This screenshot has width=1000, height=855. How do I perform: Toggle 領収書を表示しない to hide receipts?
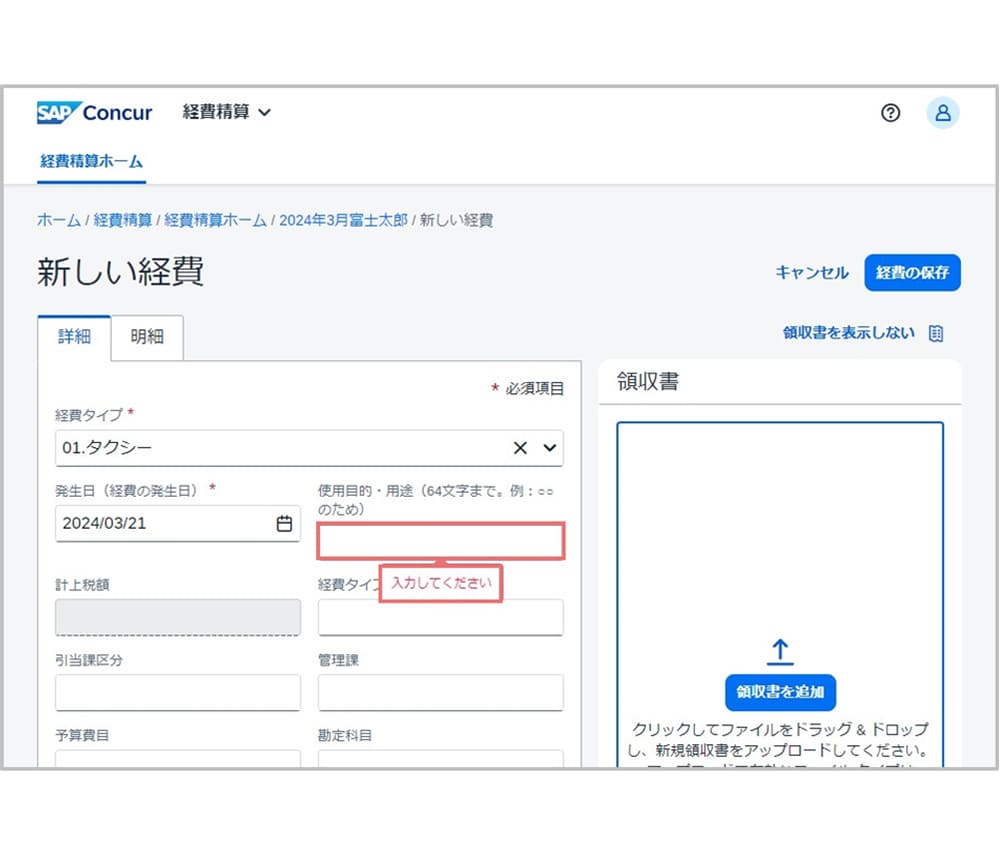point(848,333)
